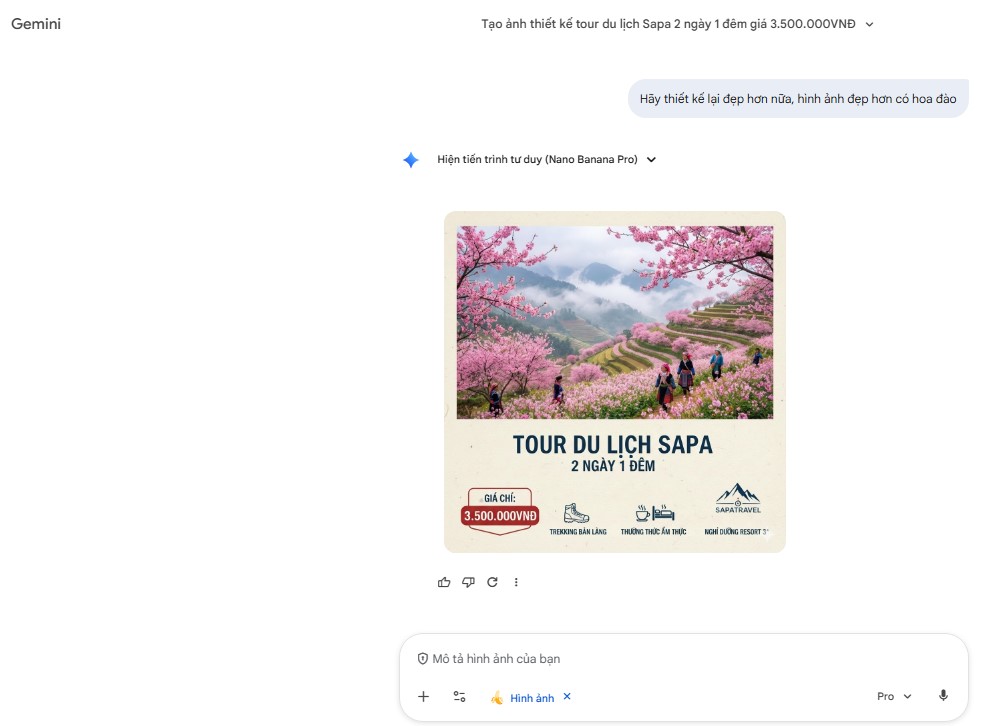Regenerate the response with redo icon
997x726 pixels.
click(492, 582)
